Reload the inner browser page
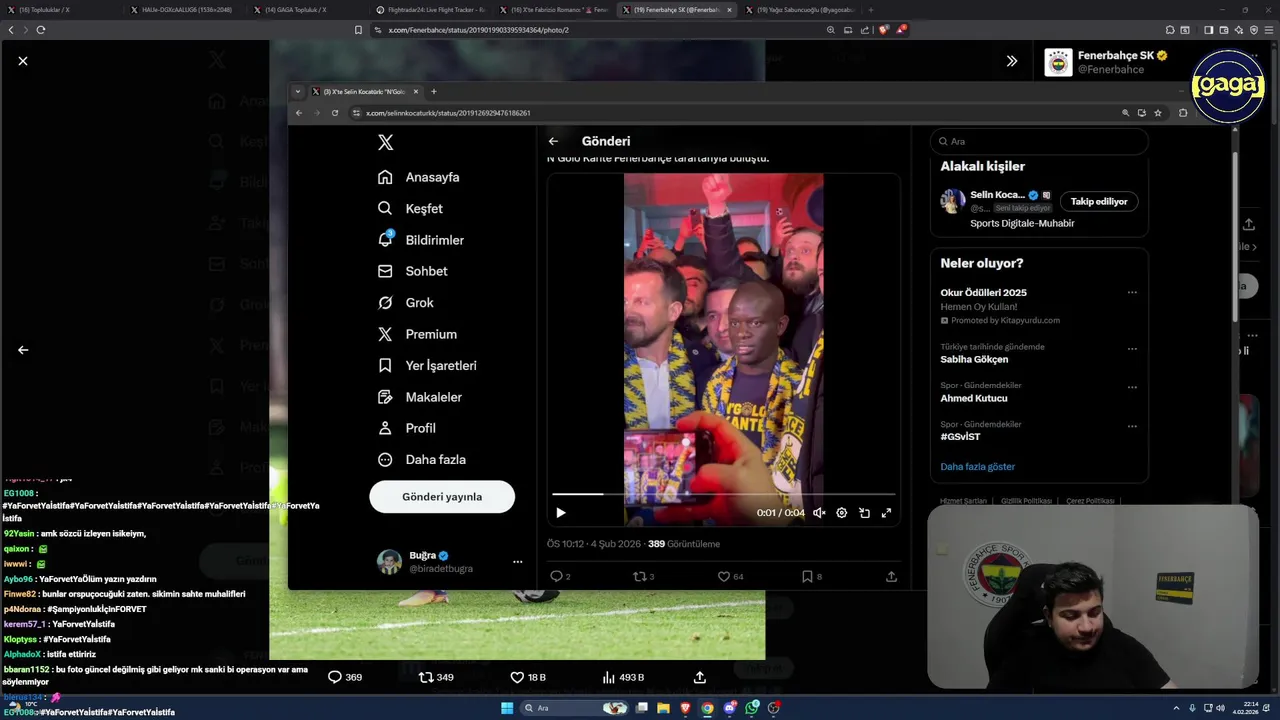Viewport: 1280px width, 720px height. pos(335,113)
